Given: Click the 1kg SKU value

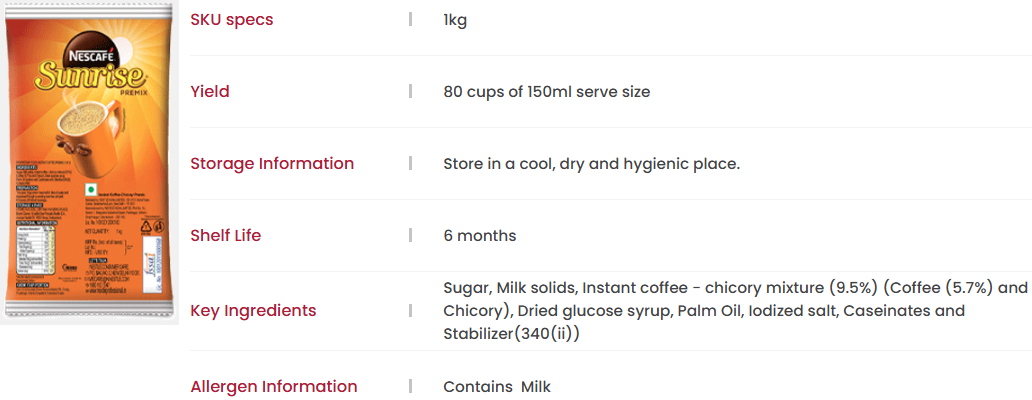Looking at the screenshot, I should tap(455, 20).
